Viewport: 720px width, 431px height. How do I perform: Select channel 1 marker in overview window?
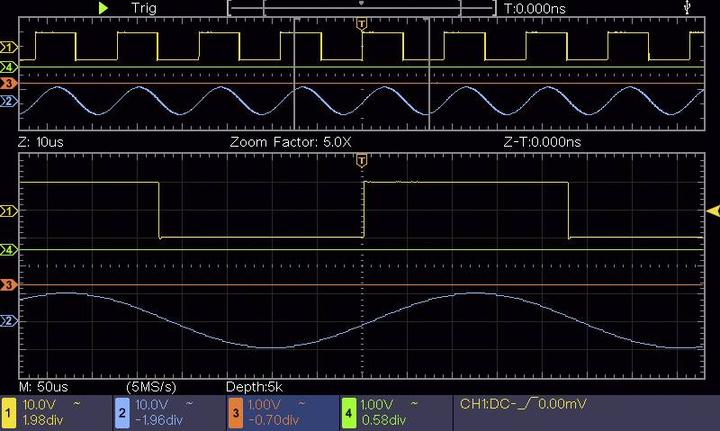pos(8,47)
